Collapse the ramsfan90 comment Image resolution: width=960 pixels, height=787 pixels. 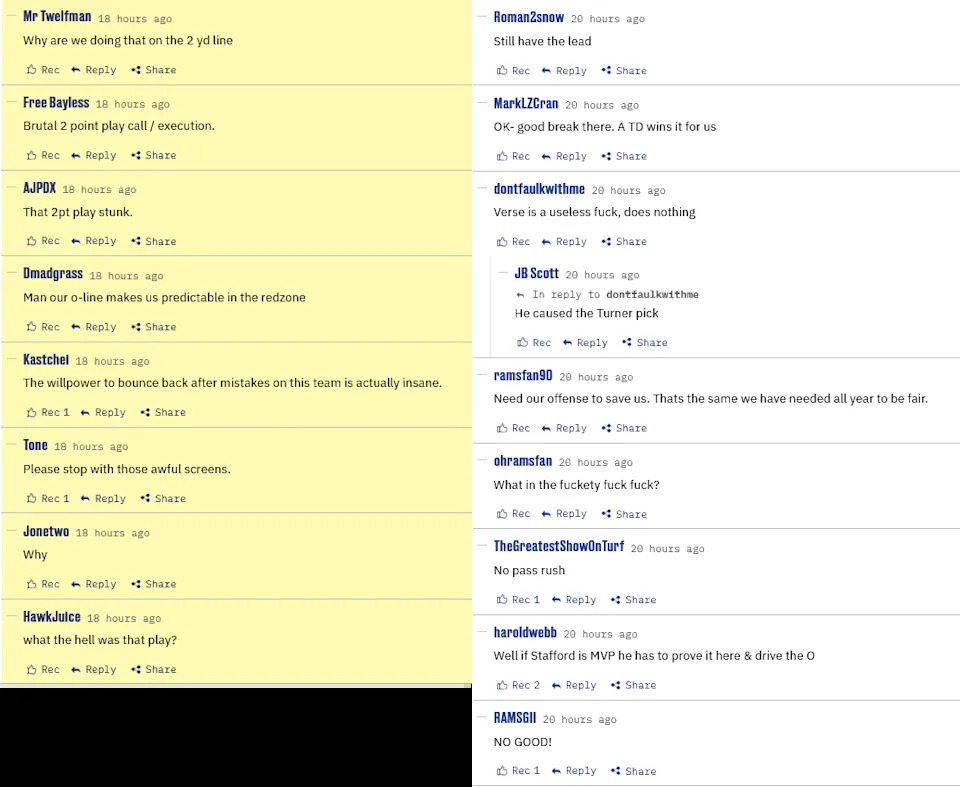(x=482, y=375)
